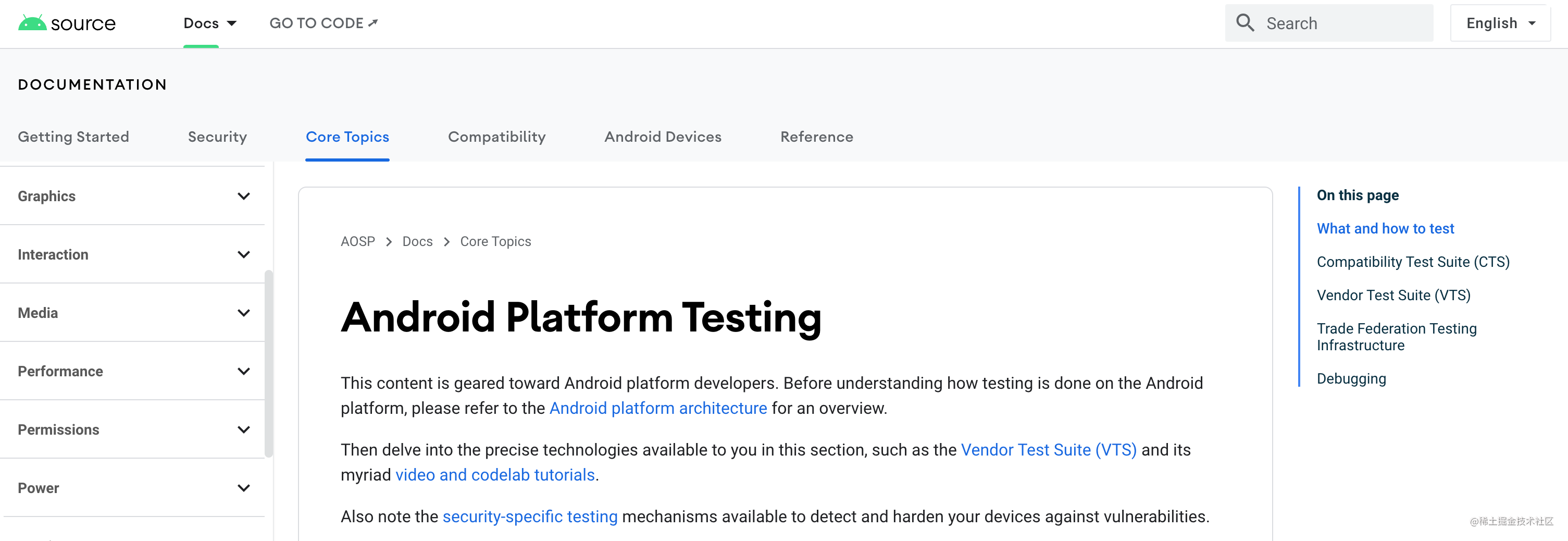Image resolution: width=1568 pixels, height=541 pixels.
Task: Jump to What and how to test
Action: [1385, 228]
